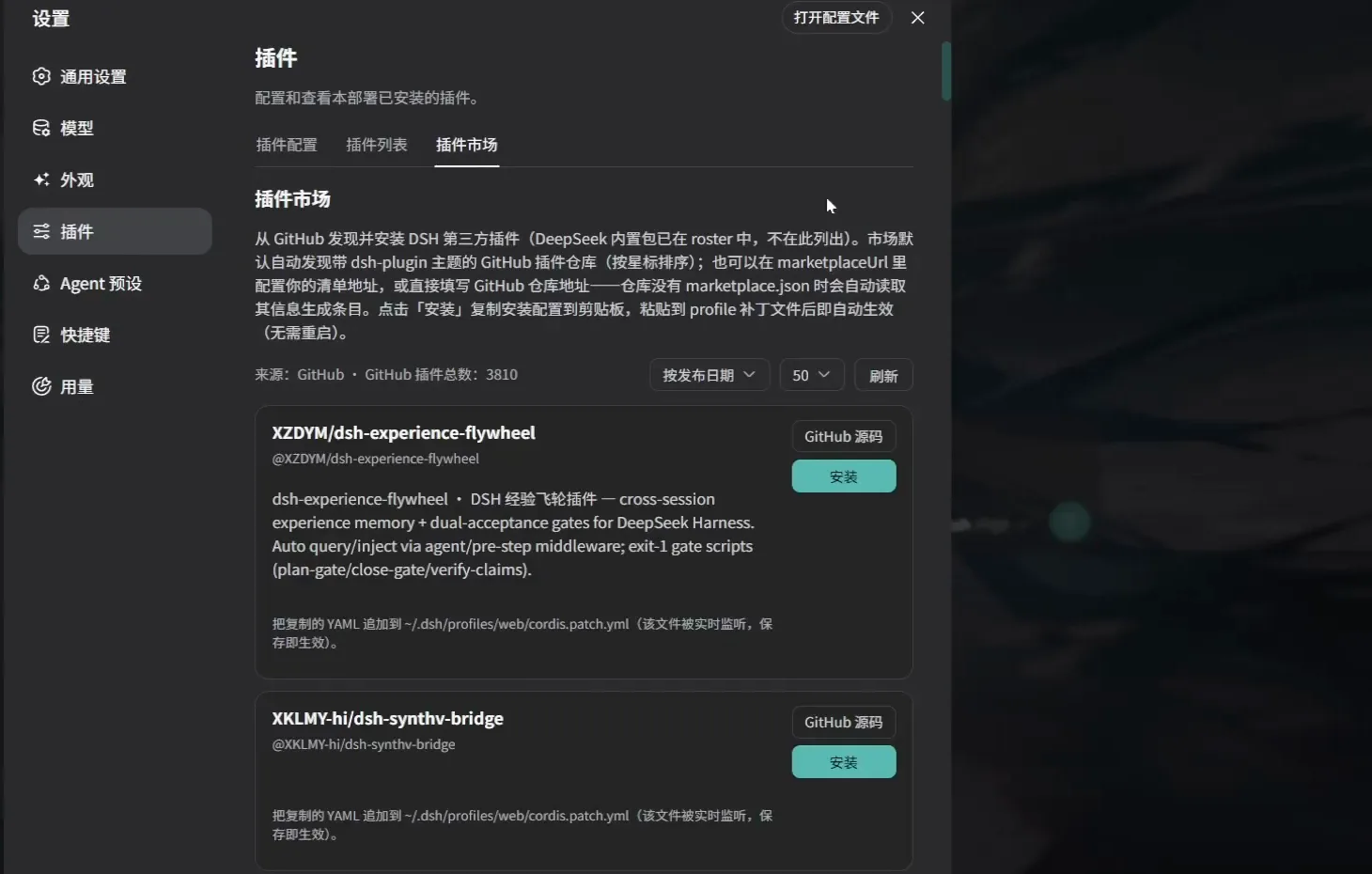Click the 插件 sliders icon in sidebar
This screenshot has height=874, width=1372.
tap(41, 231)
